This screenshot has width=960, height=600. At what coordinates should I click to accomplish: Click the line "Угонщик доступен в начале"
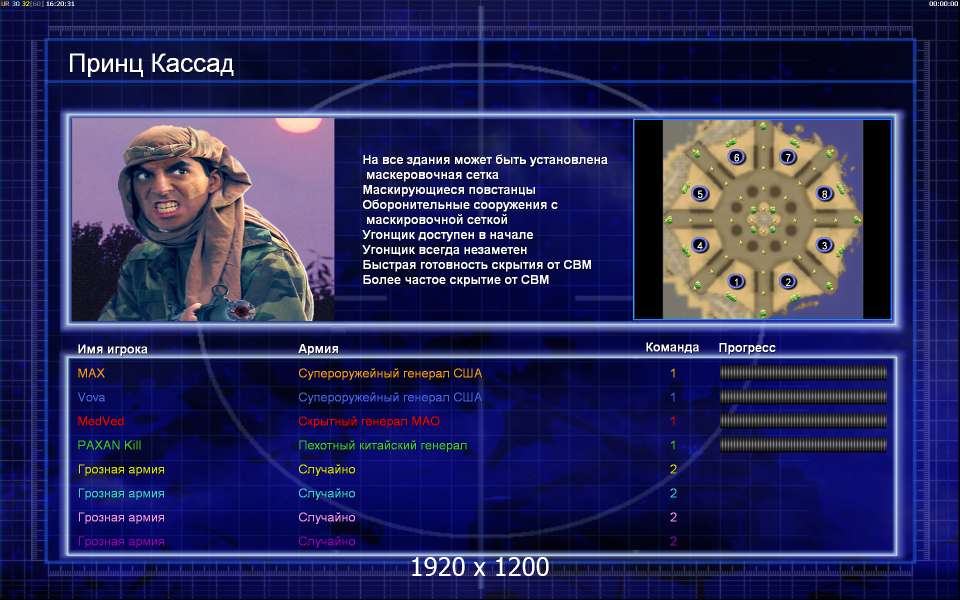[x=448, y=234]
